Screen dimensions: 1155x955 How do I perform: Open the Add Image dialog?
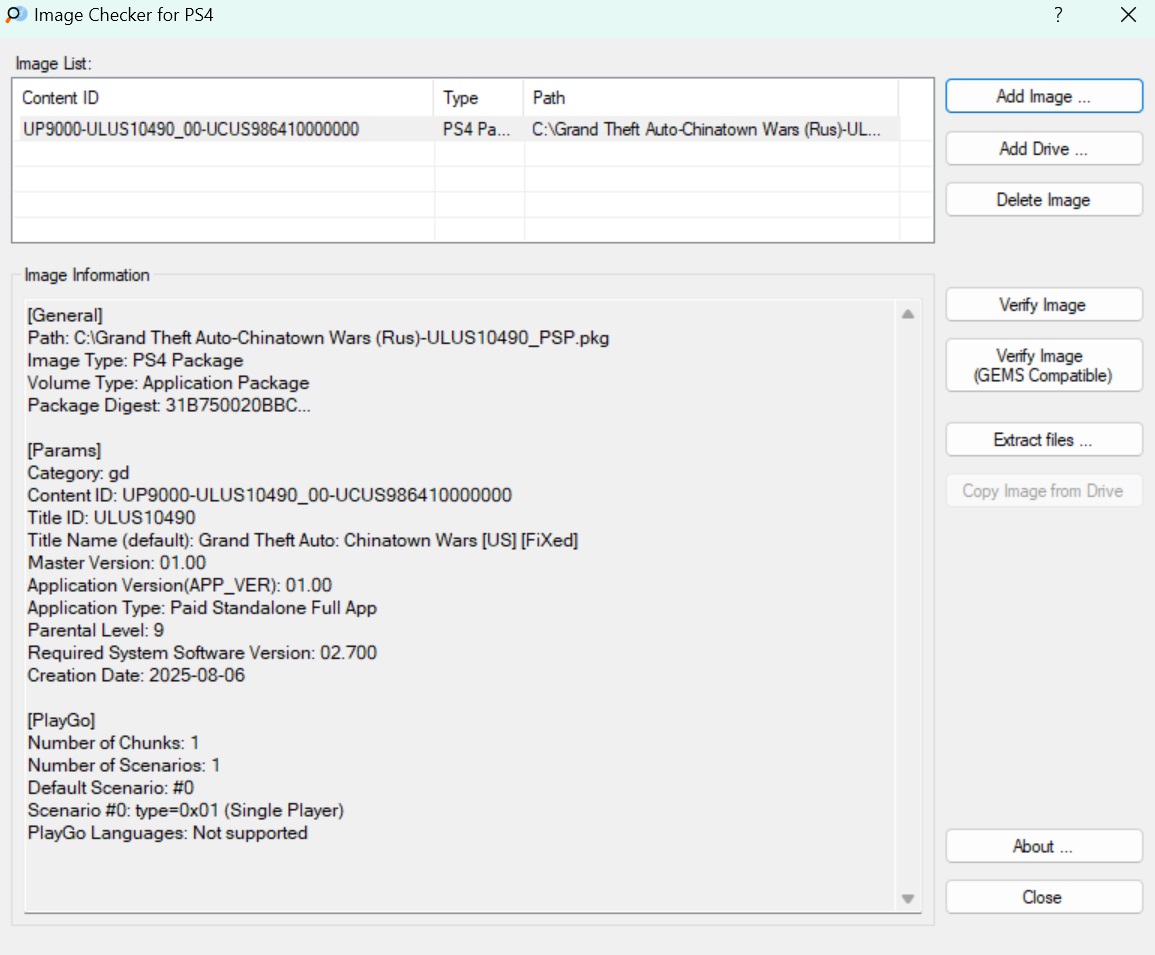pos(1043,97)
